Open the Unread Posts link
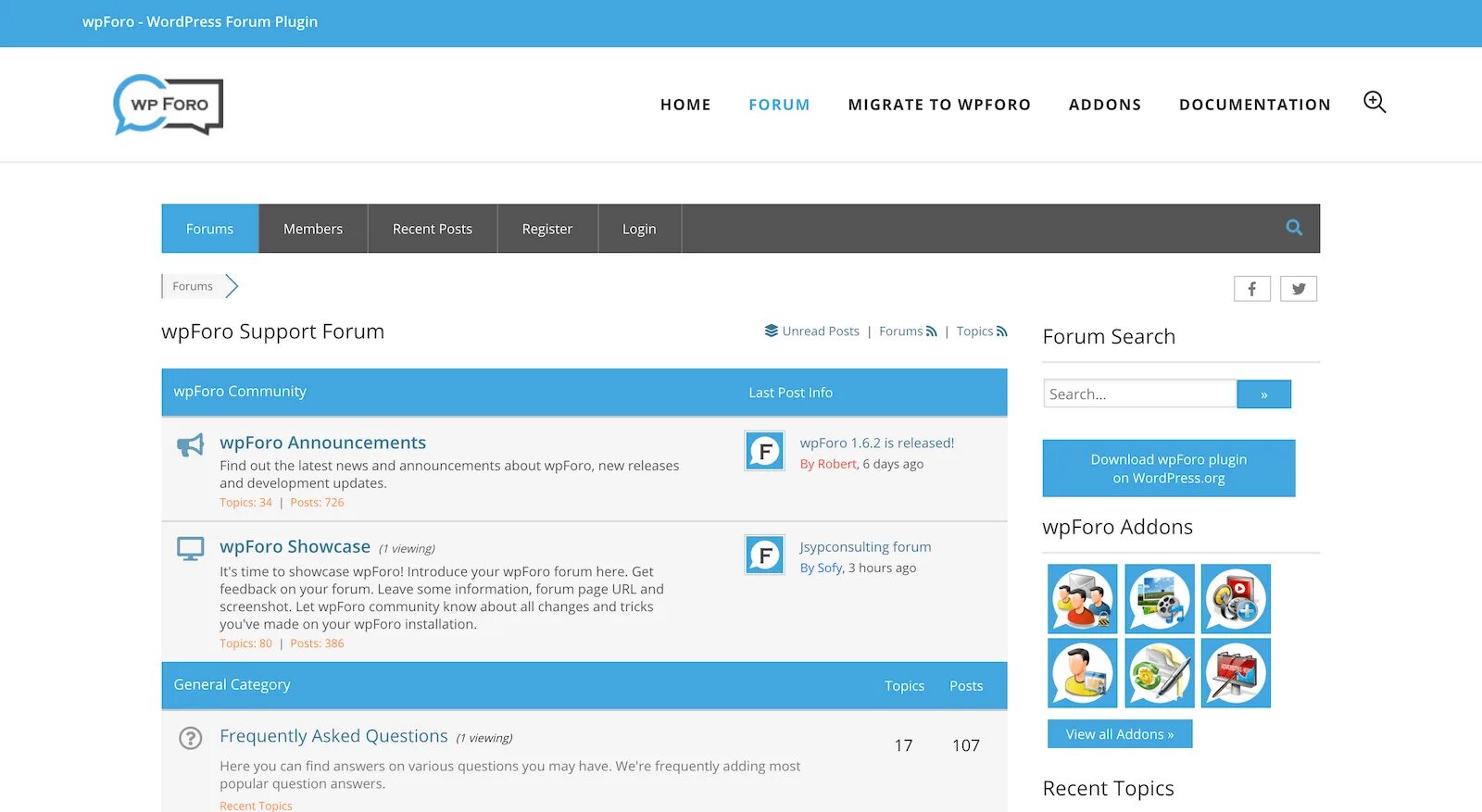1482x812 pixels. [x=821, y=331]
